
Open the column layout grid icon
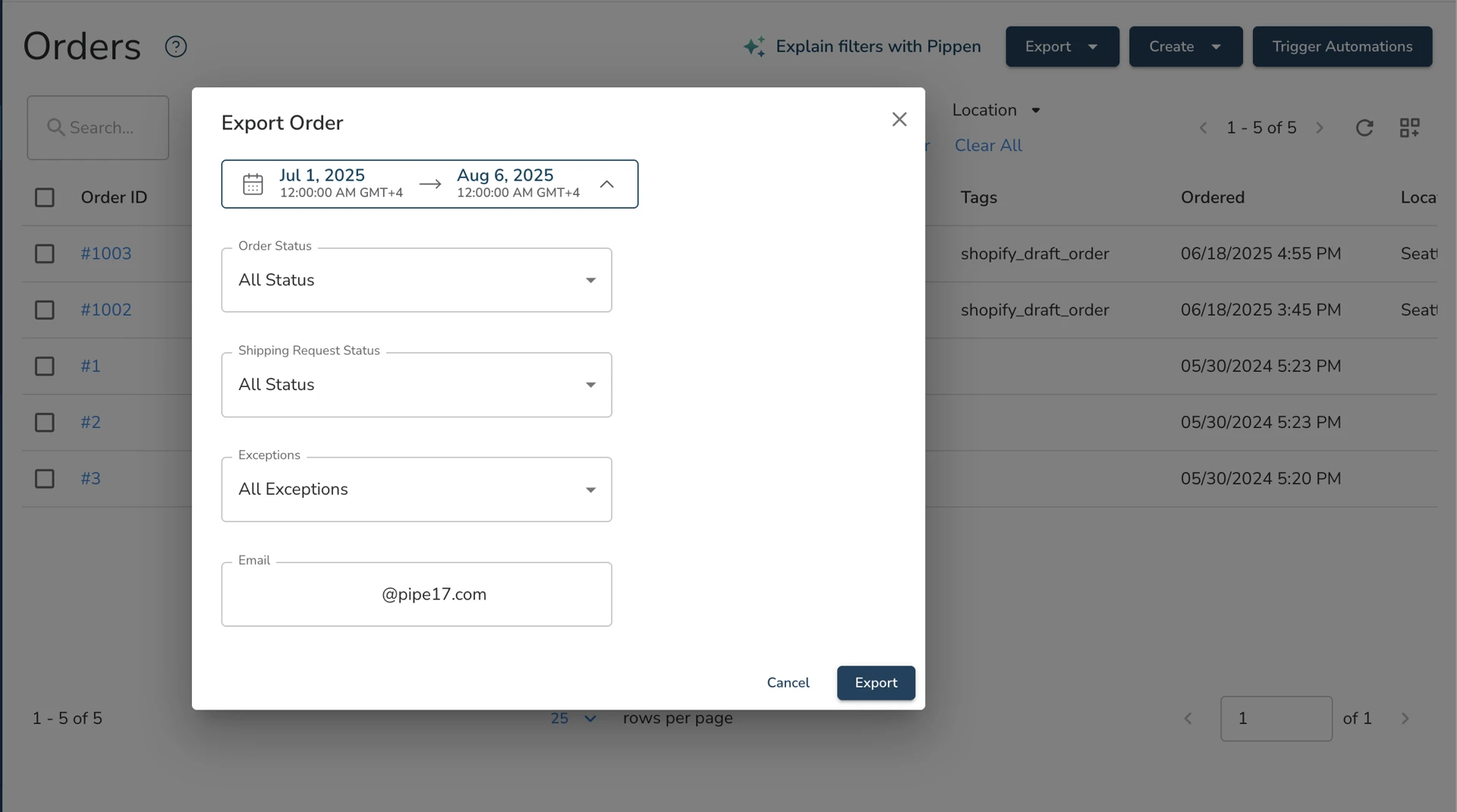pyautogui.click(x=1410, y=127)
